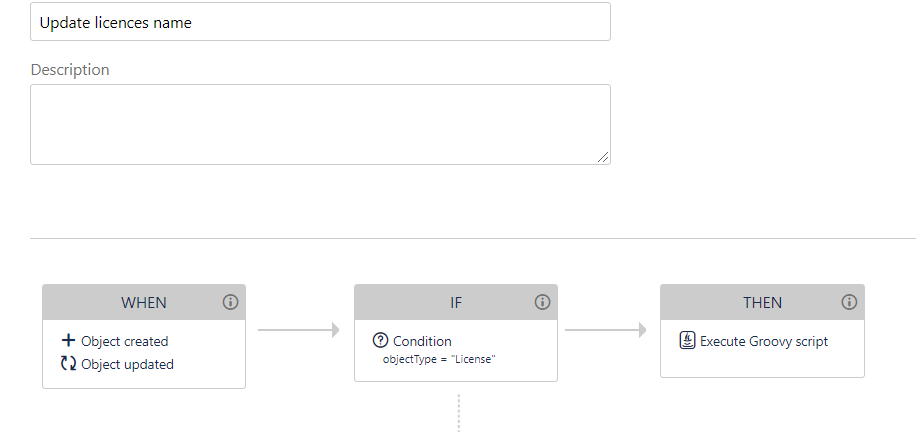The height and width of the screenshot is (432, 916).
Task: Focus the rule name input field
Action: [320, 22]
